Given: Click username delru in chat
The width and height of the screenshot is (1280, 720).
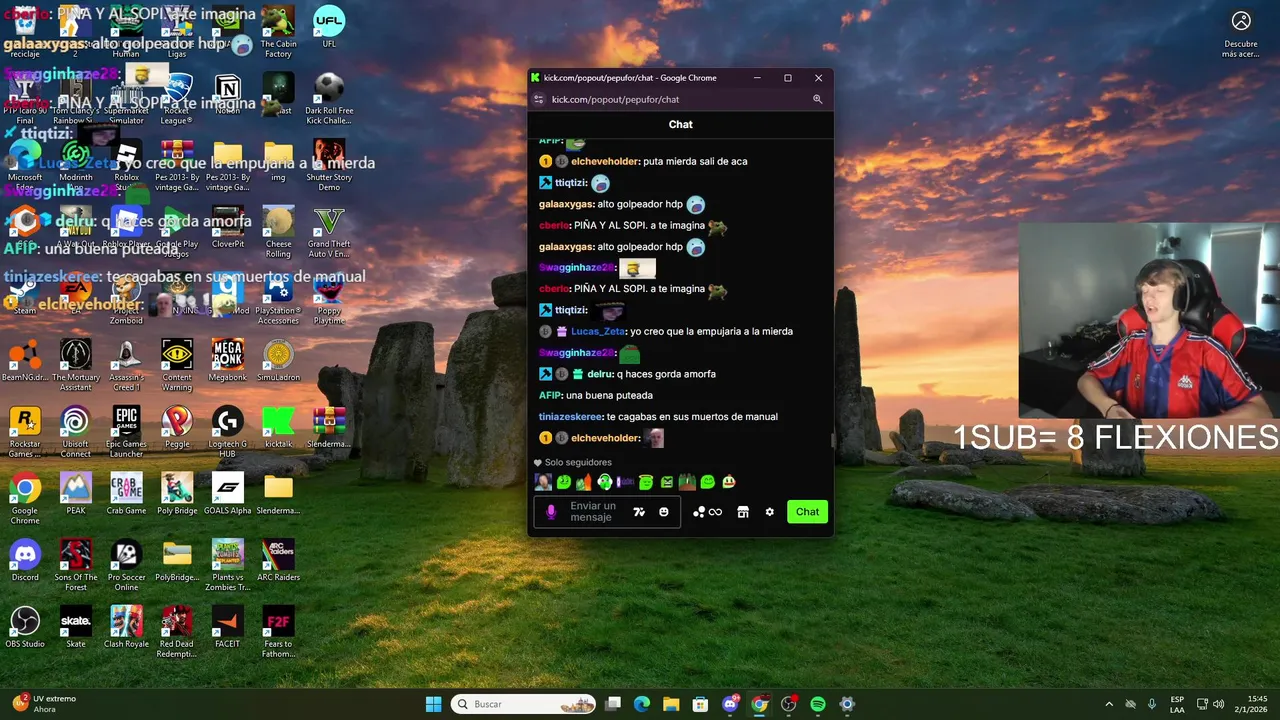Looking at the screenshot, I should tap(599, 374).
